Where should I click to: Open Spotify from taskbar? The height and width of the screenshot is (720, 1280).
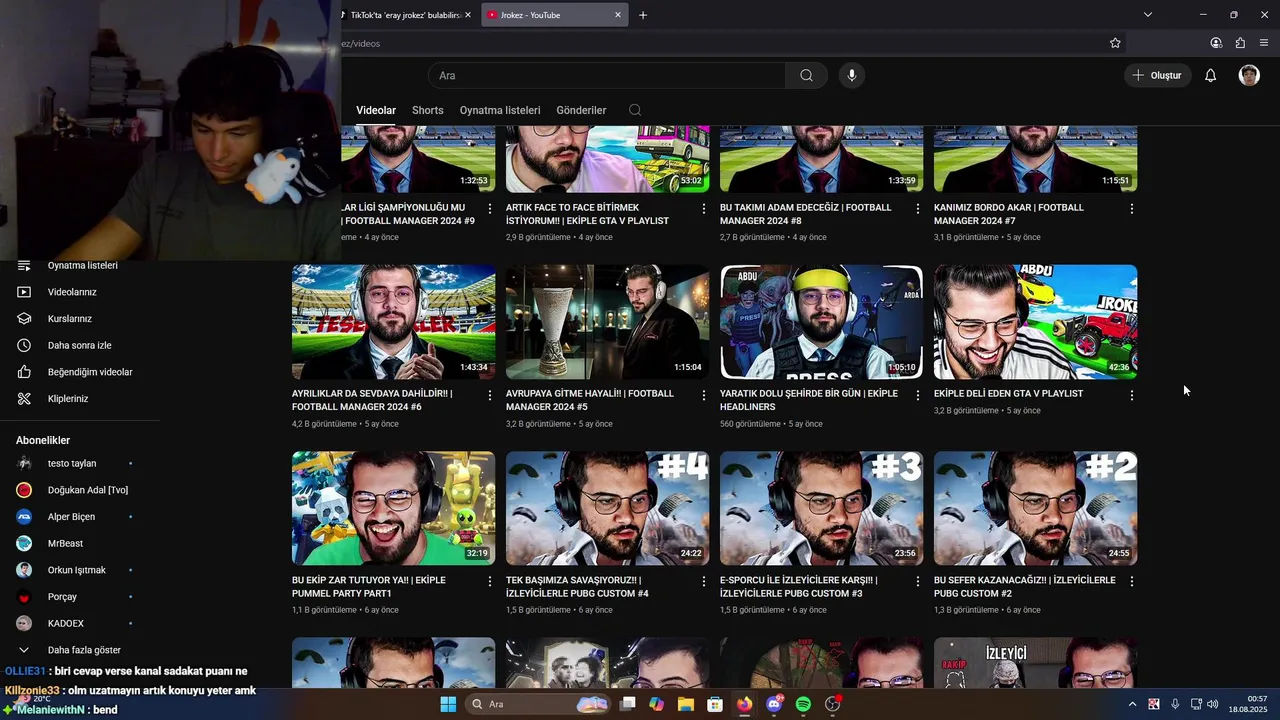click(x=803, y=704)
